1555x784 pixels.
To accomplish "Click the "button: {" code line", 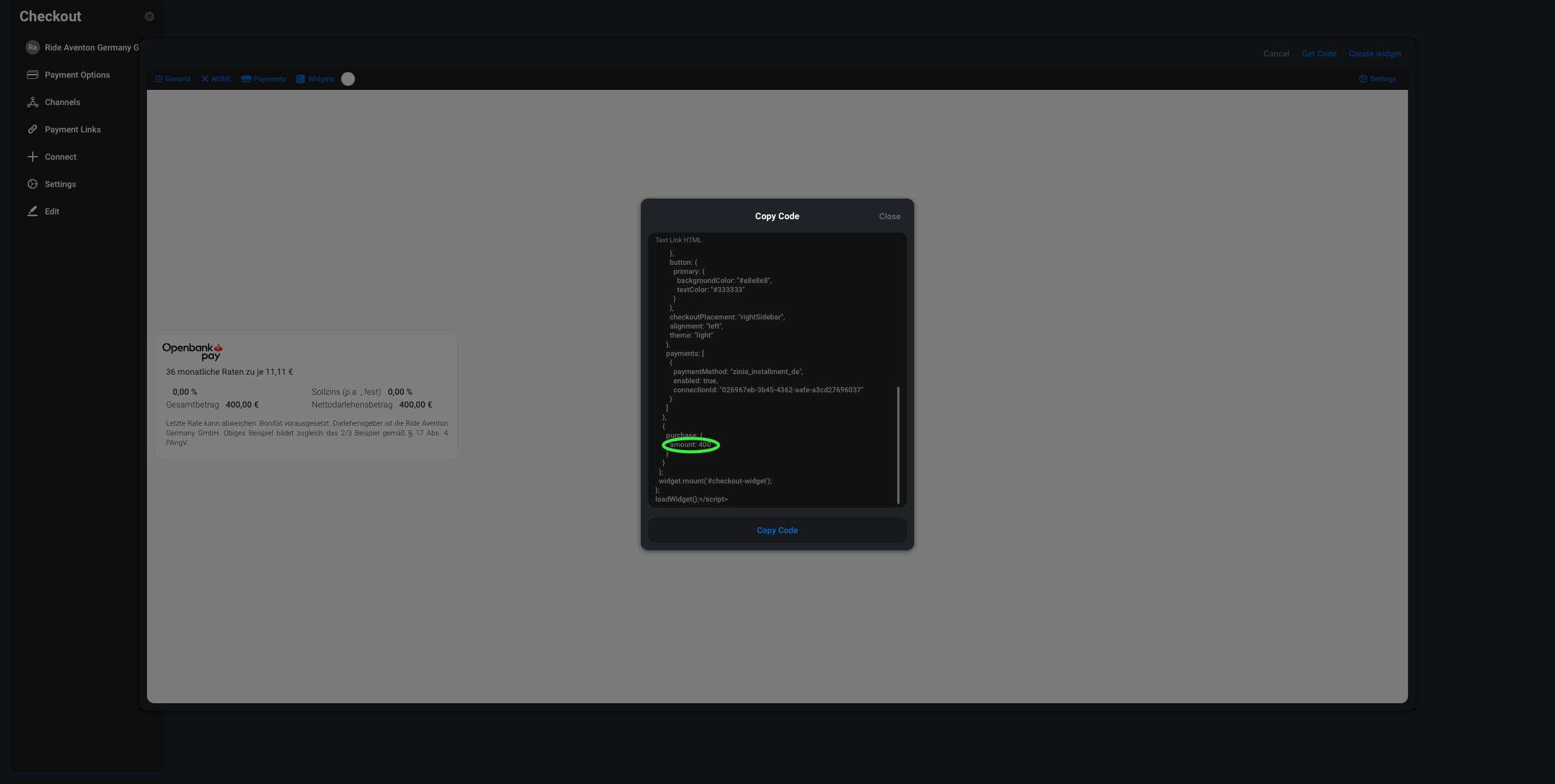I will pos(683,262).
